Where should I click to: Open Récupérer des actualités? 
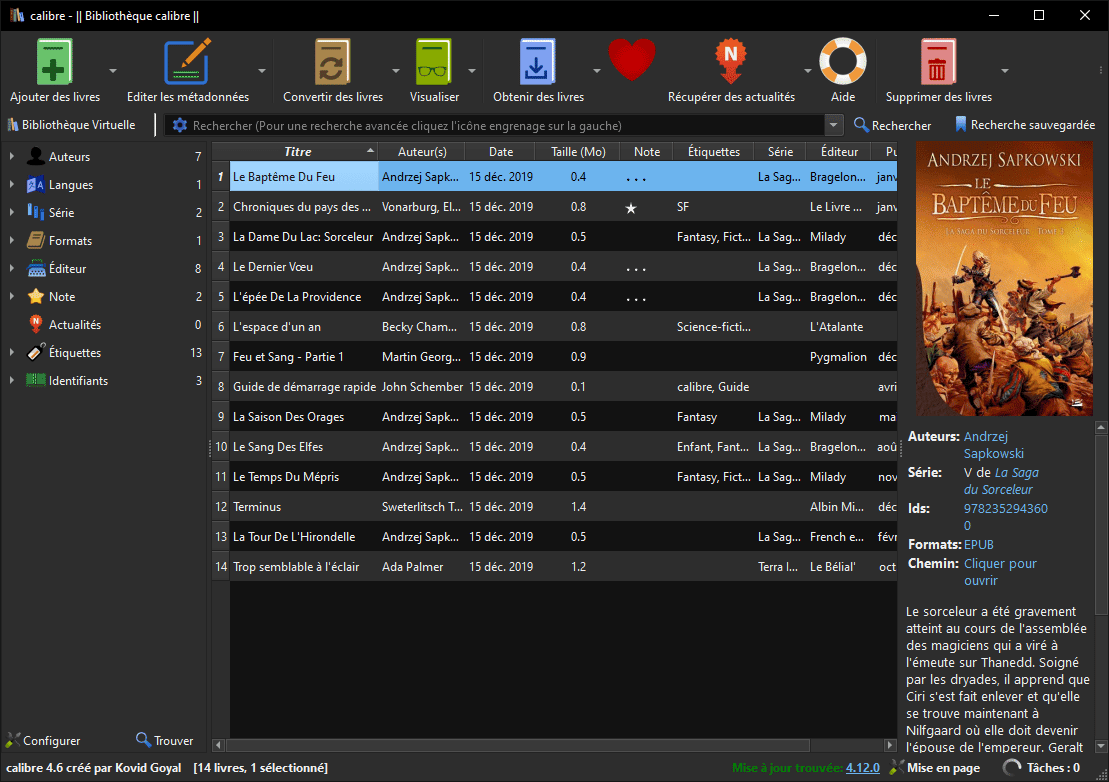tap(731, 62)
